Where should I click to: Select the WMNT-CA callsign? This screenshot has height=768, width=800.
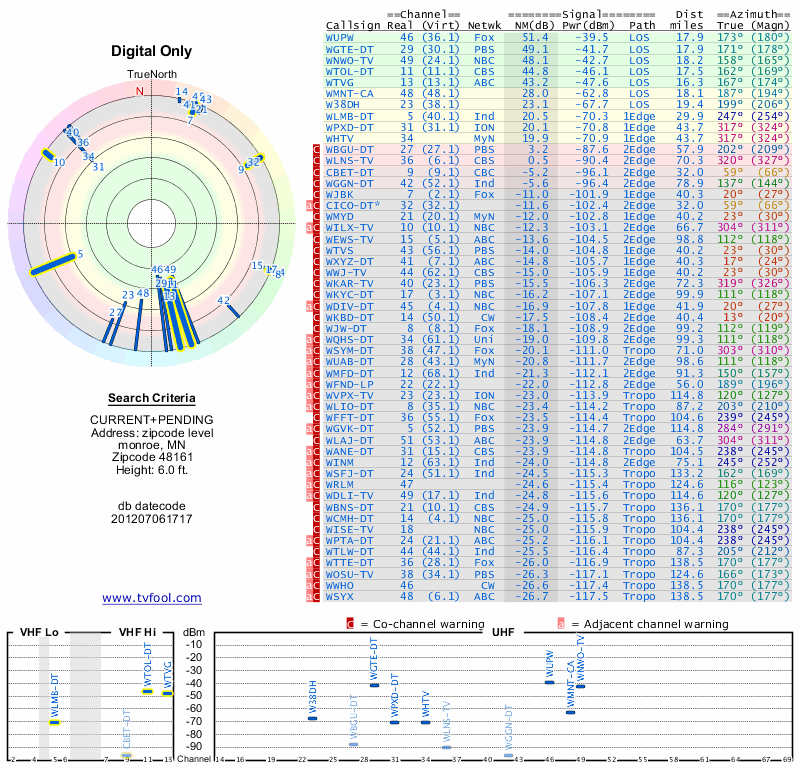coord(349,94)
